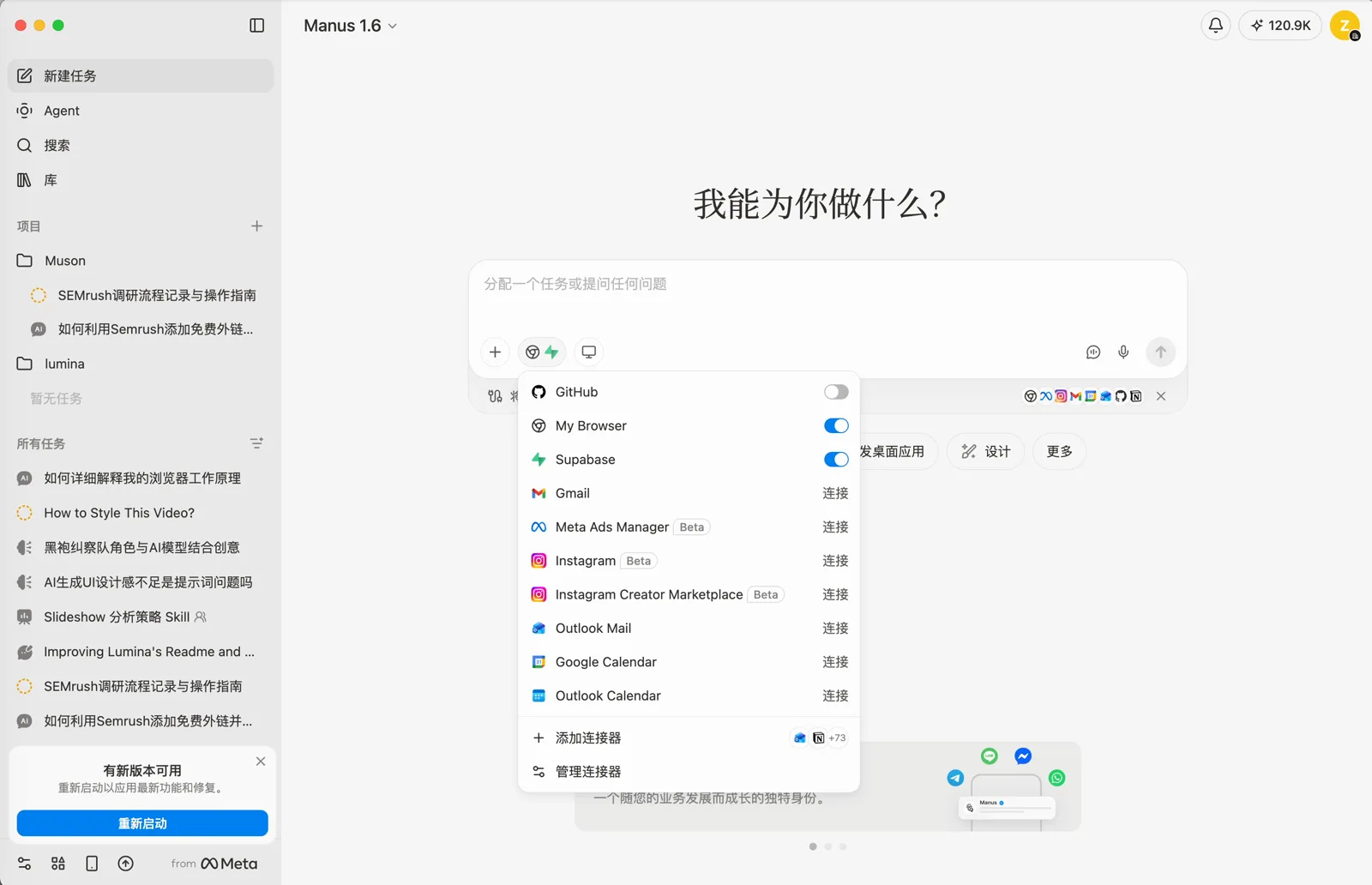Disable the My Browser connector toggle
The height and width of the screenshot is (885, 1372).
(836, 425)
